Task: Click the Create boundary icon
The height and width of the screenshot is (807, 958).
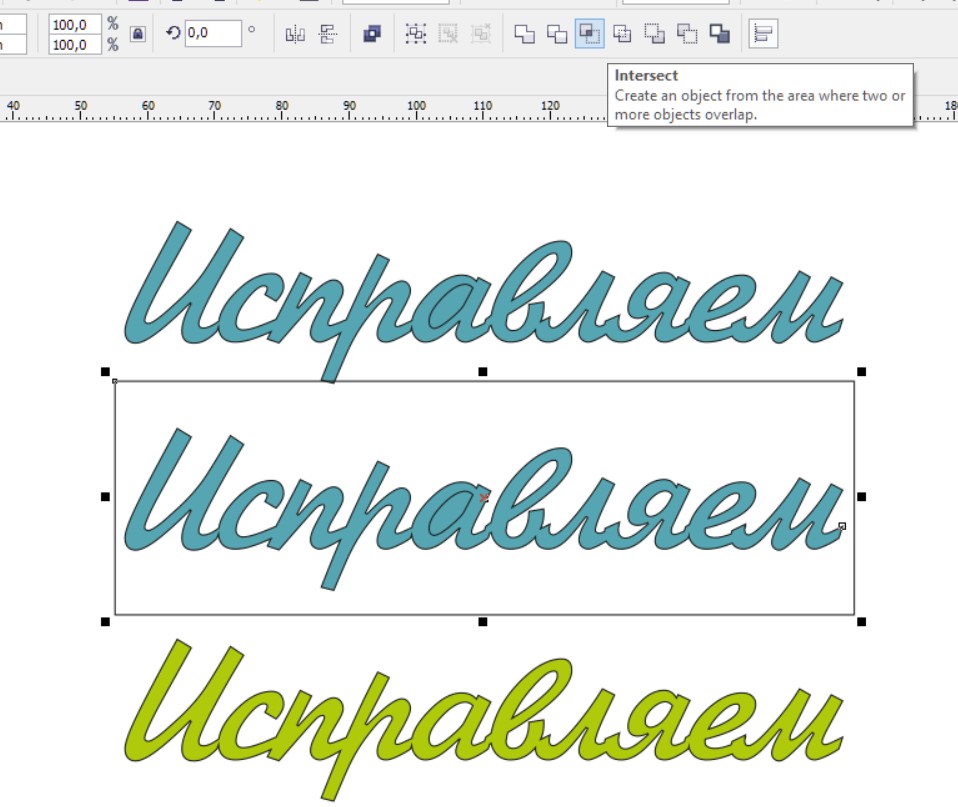Action: tap(720, 34)
